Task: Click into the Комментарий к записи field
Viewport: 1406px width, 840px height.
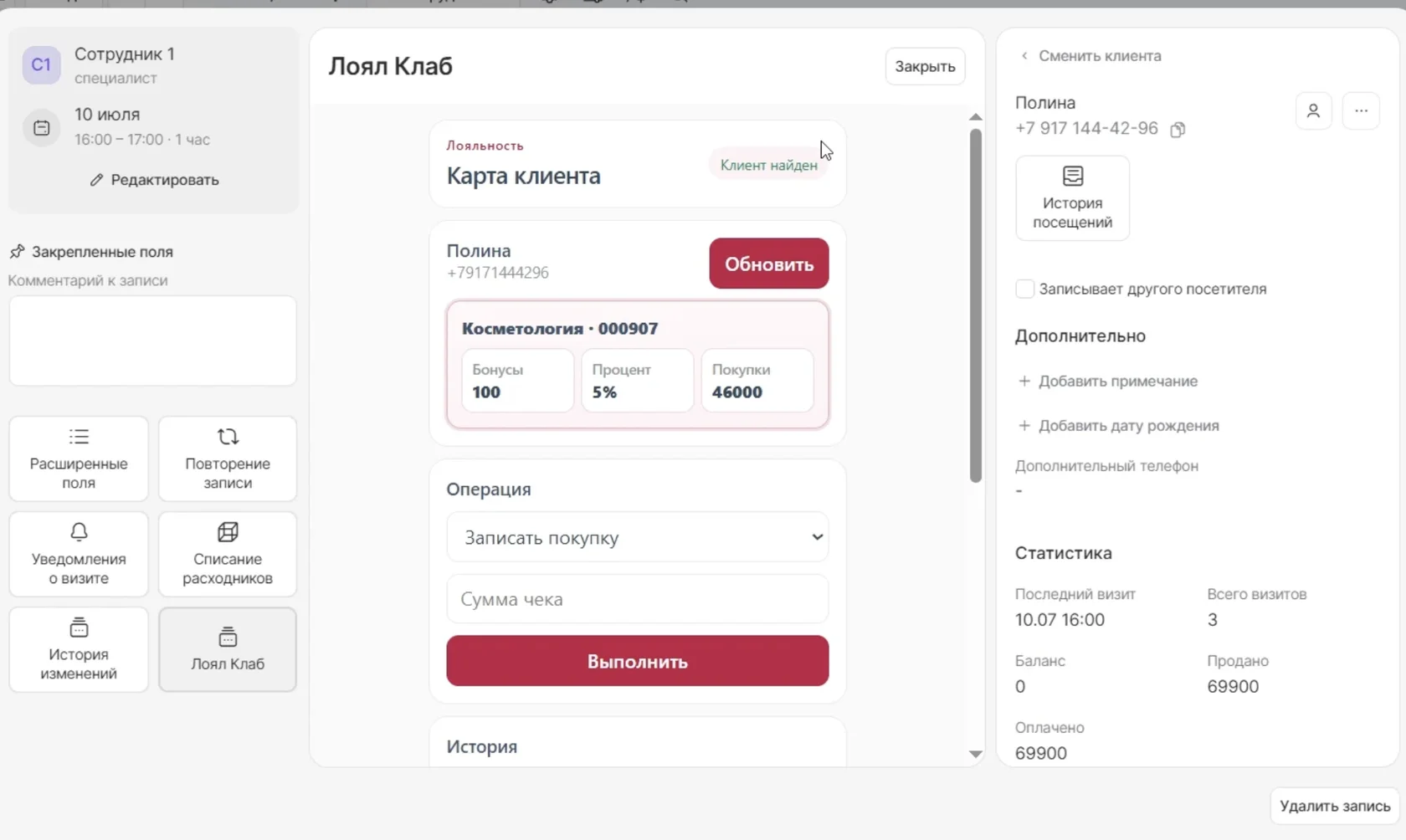Action: 152,341
